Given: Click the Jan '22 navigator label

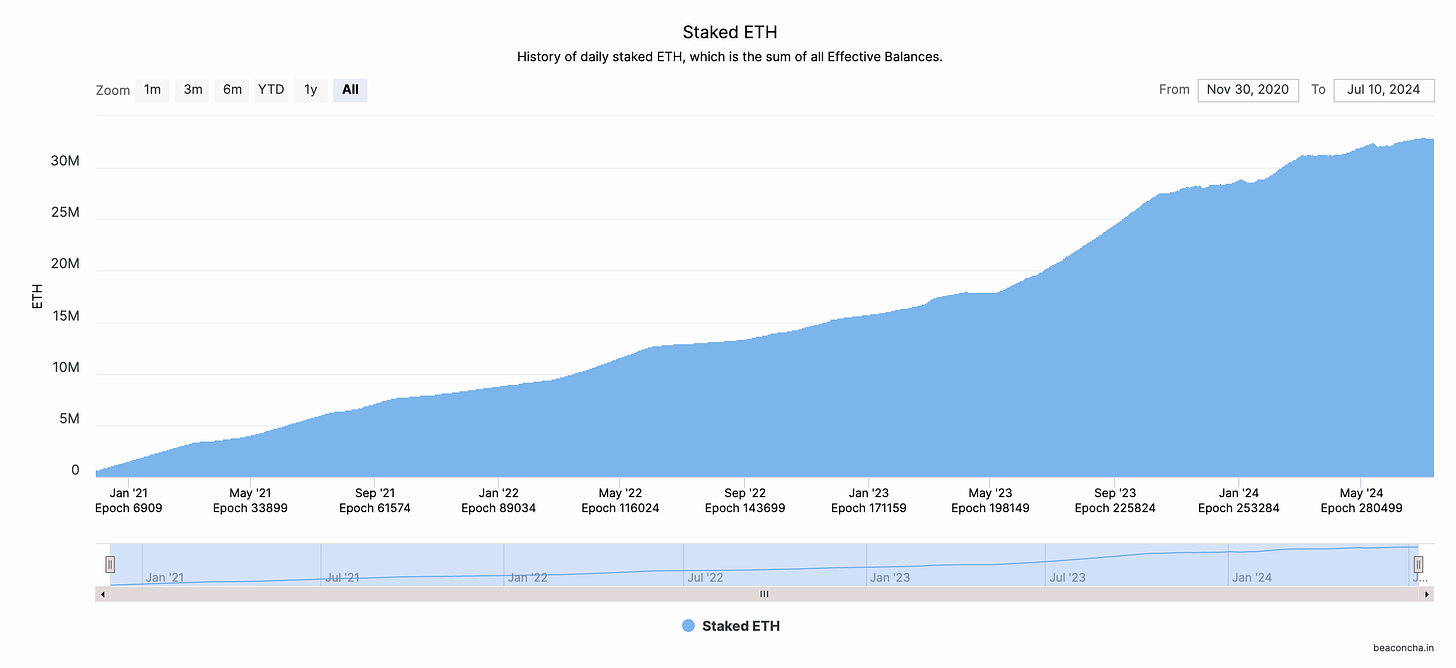Looking at the screenshot, I should 527,577.
